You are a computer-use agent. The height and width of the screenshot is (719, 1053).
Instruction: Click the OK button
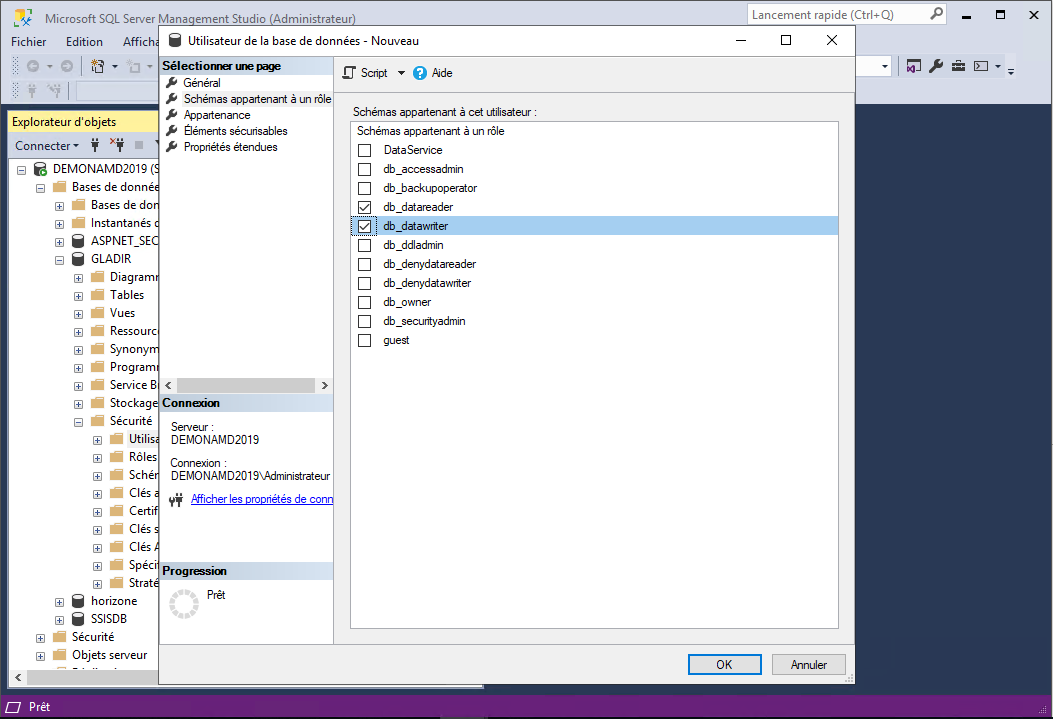(724, 664)
